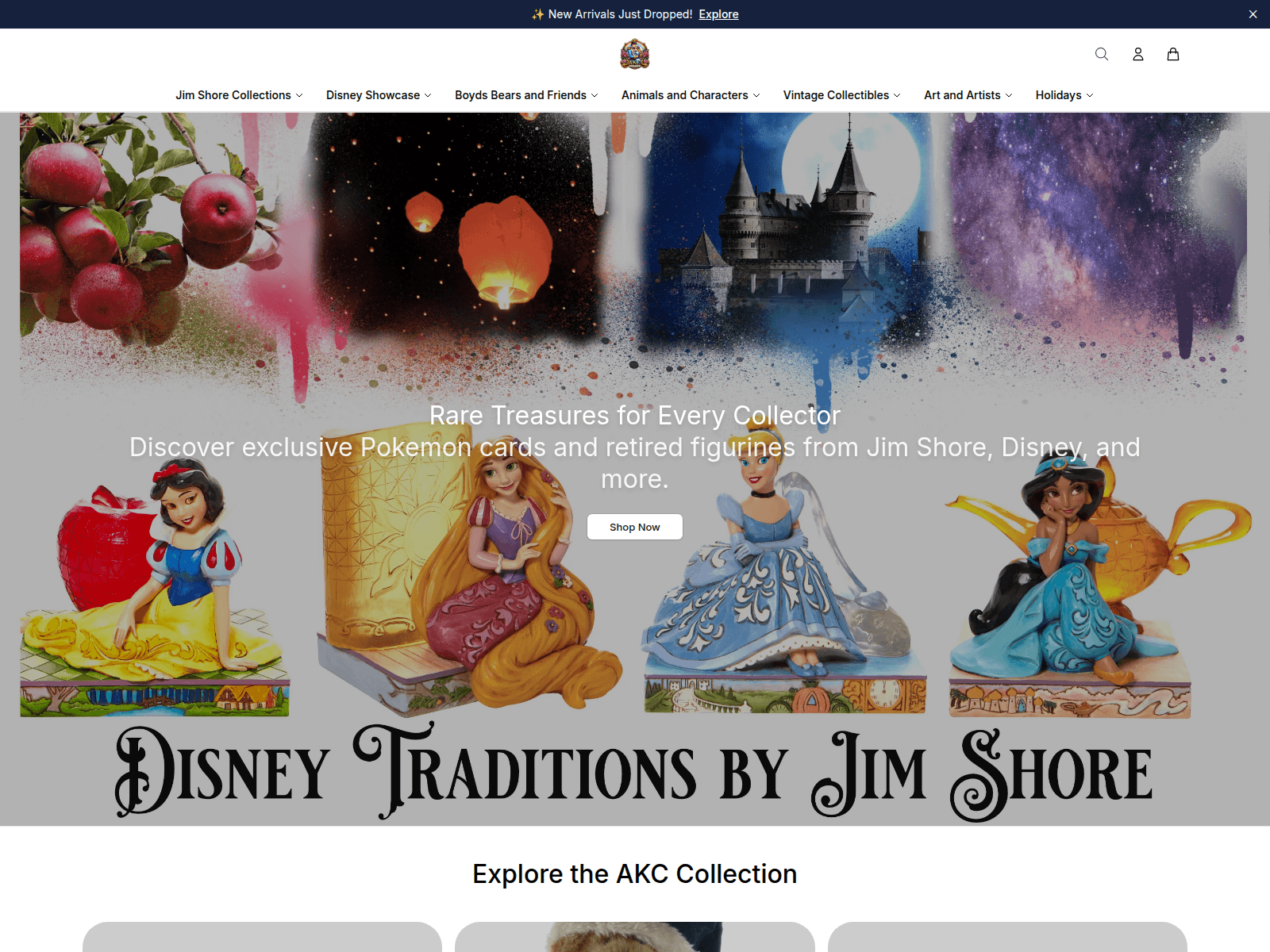Click the AKC store logo

point(635,54)
